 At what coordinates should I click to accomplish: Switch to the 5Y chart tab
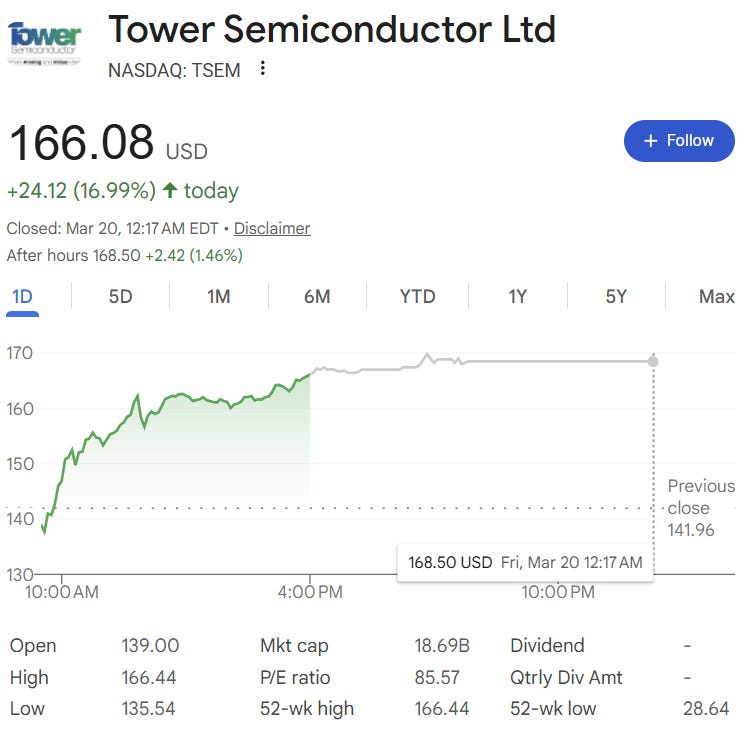[x=616, y=296]
